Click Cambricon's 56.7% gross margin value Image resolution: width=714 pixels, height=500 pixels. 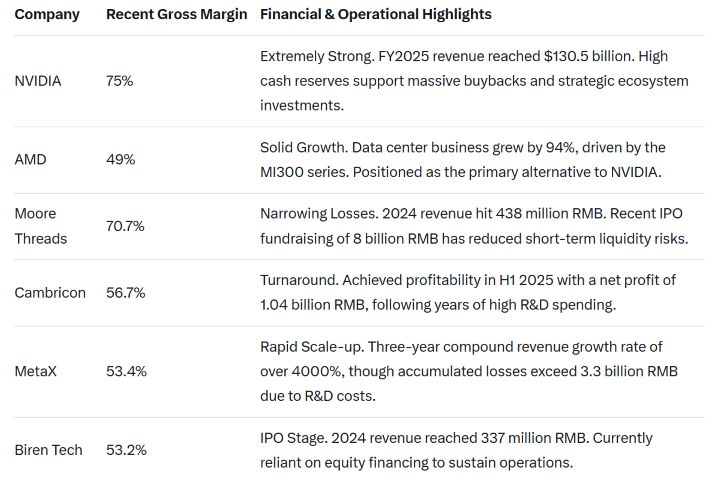(126, 293)
